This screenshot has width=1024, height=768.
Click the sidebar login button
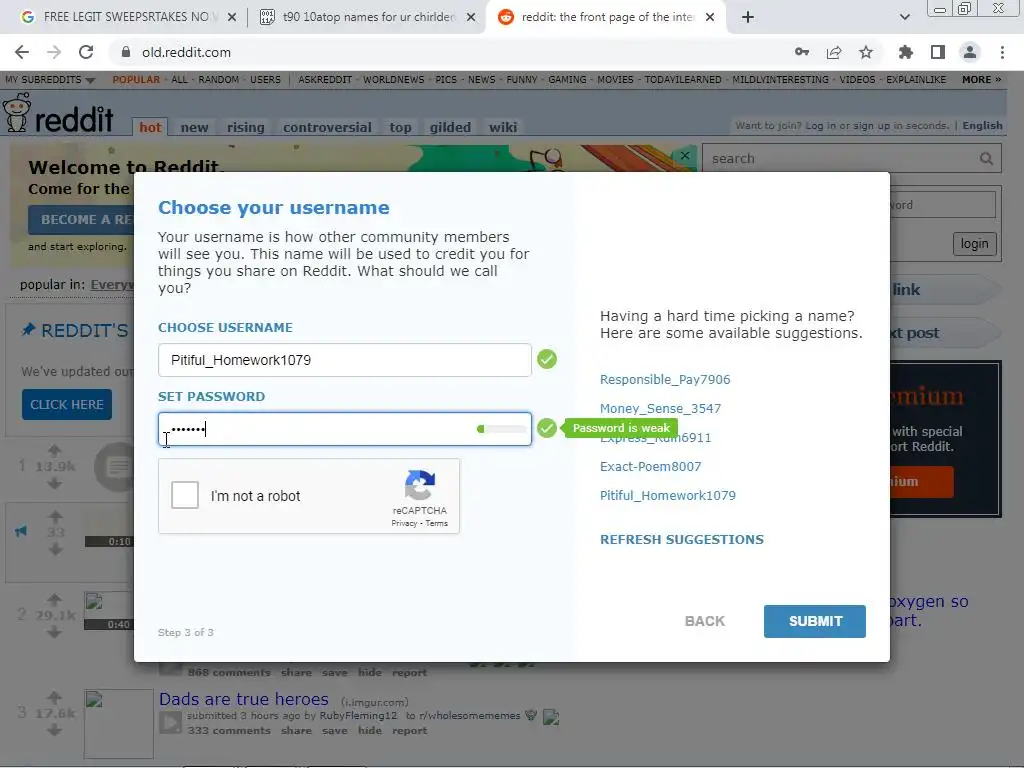click(974, 244)
